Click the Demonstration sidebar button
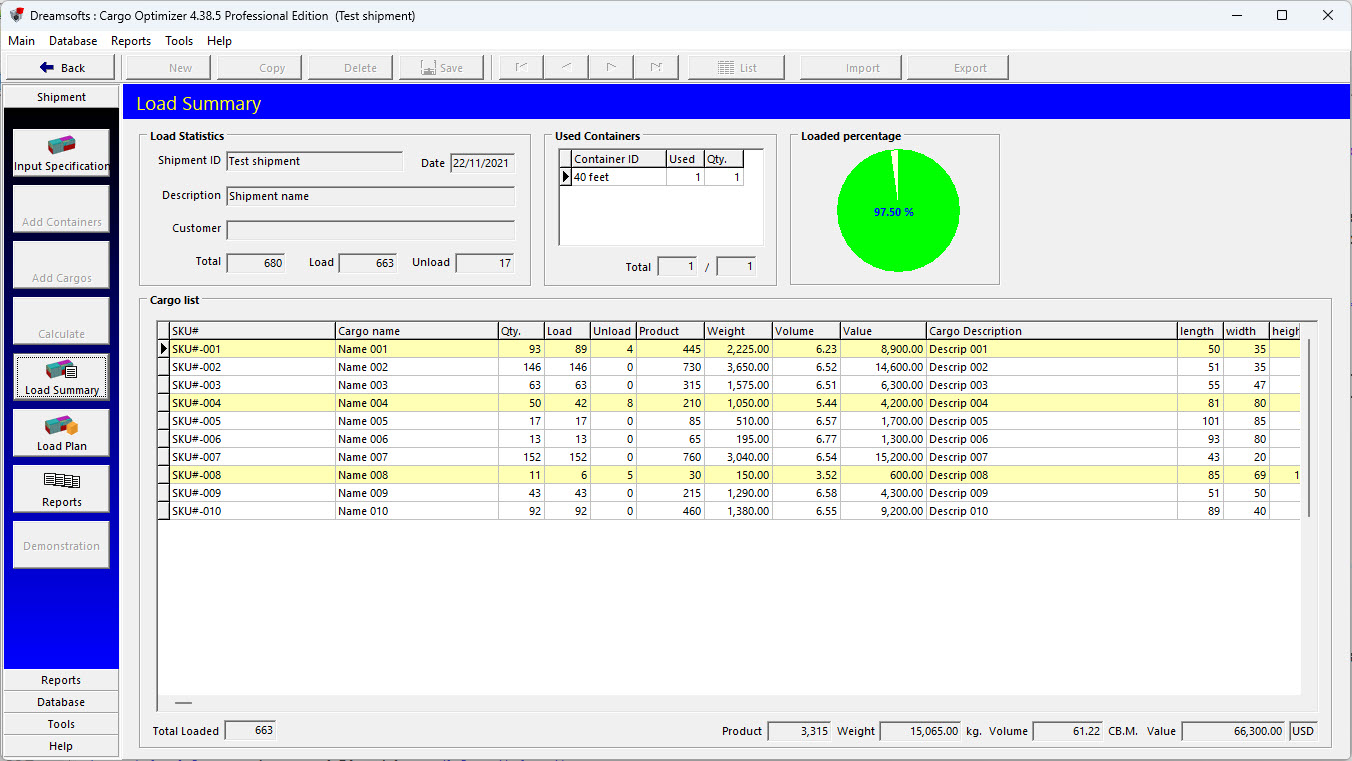This screenshot has height=761, width=1352. pos(61,545)
